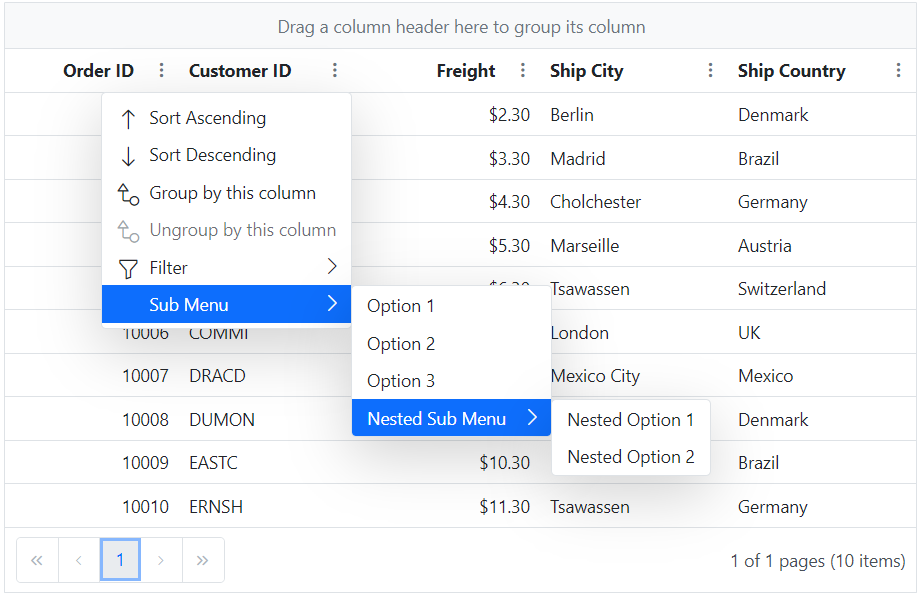Select the highlighted Sub Menu item
This screenshot has width=920, height=595.
click(x=226, y=304)
